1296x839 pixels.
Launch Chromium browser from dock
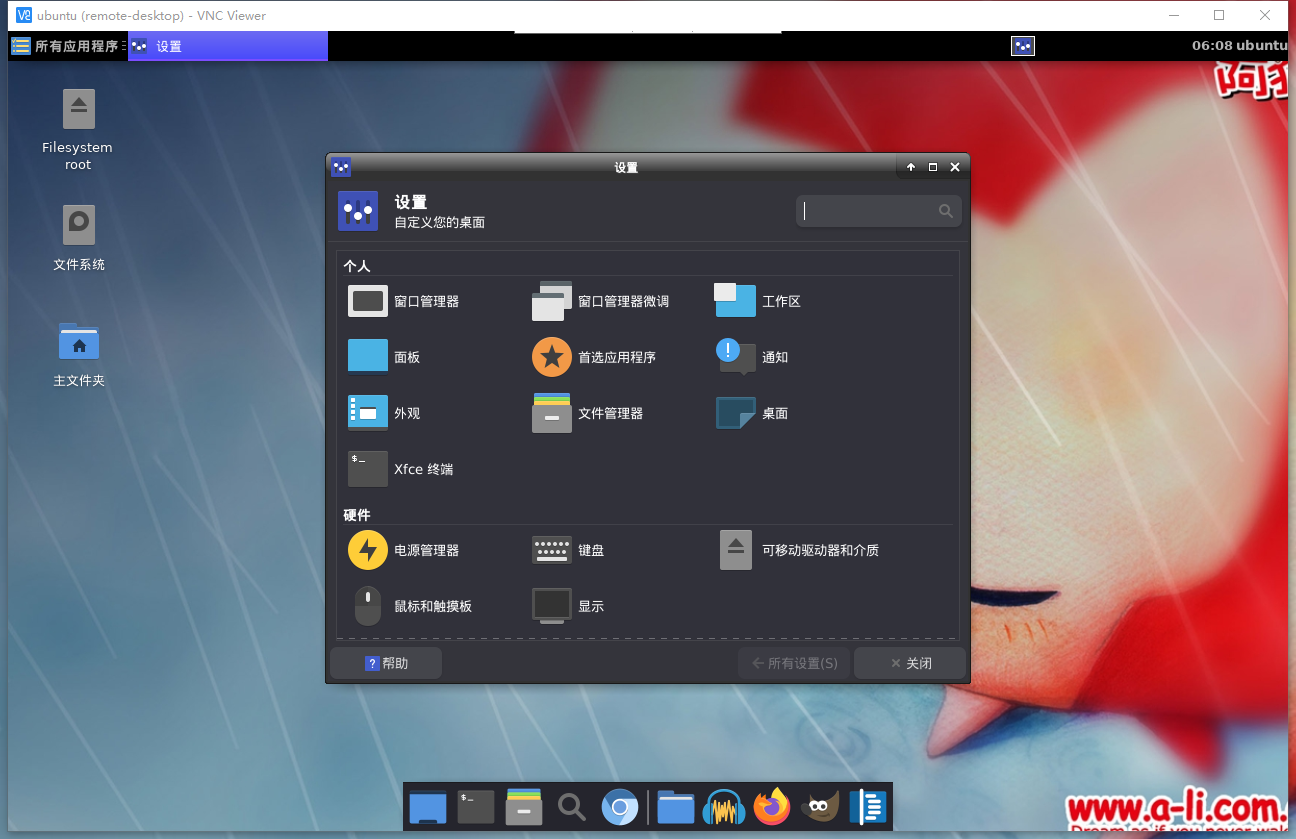[x=620, y=807]
